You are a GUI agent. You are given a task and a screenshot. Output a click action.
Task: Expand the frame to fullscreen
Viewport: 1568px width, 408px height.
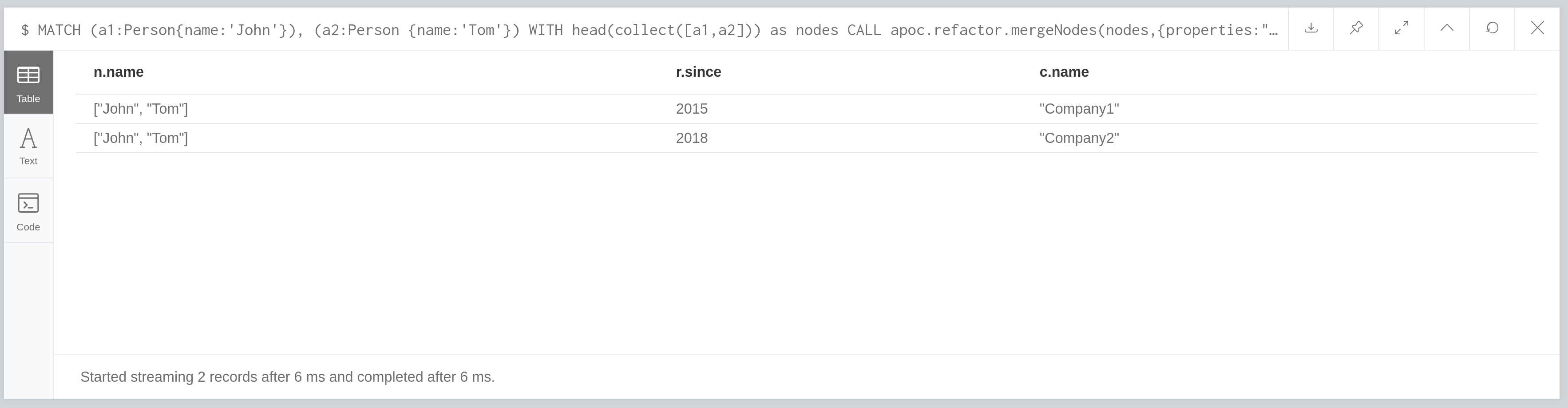pos(1401,28)
